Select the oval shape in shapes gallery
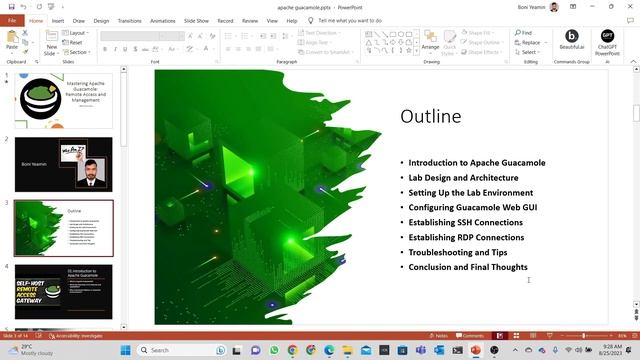 click(x=401, y=34)
